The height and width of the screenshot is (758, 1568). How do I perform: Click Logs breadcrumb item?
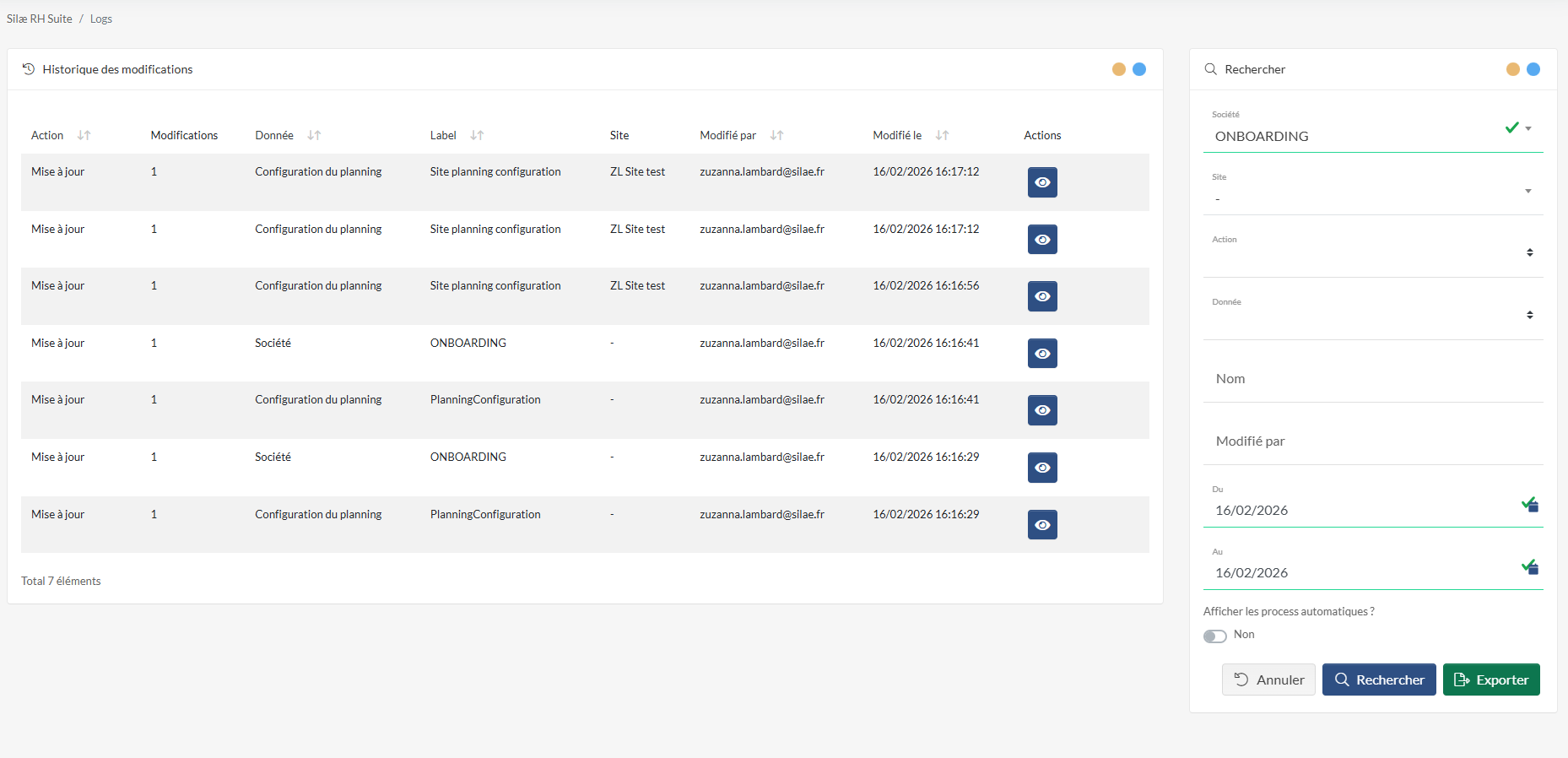click(x=101, y=19)
